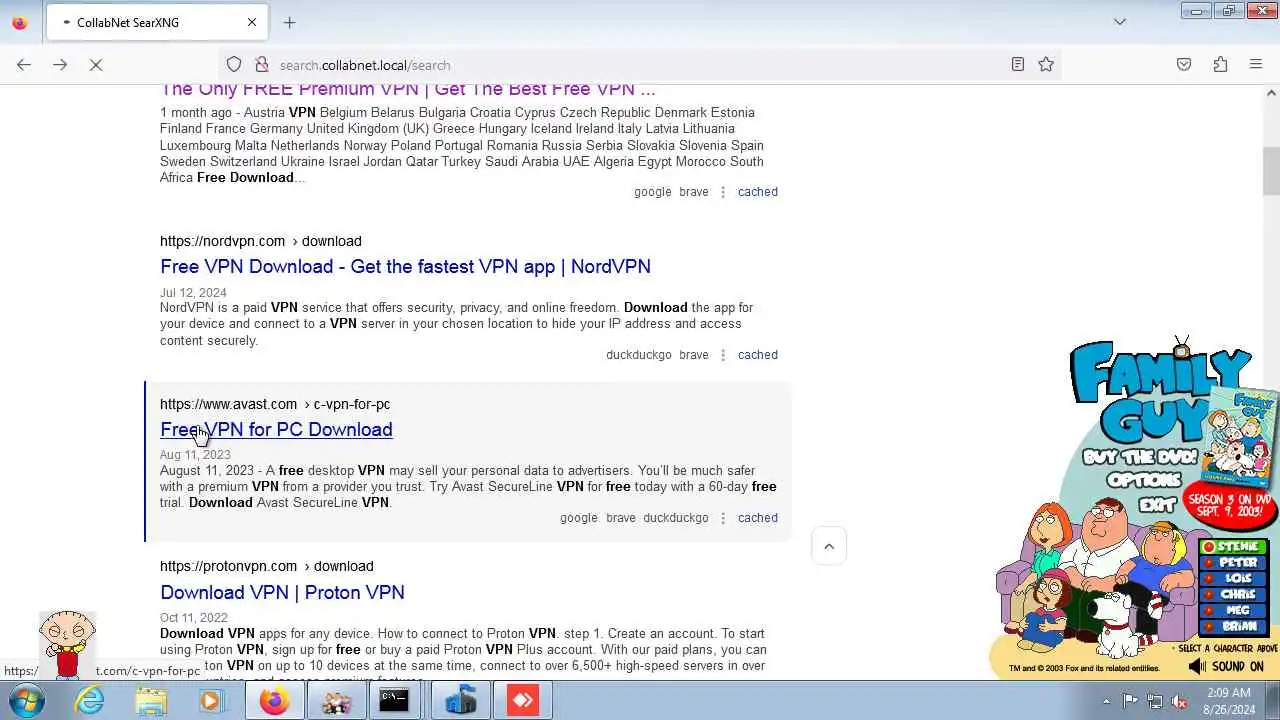Viewport: 1280px width, 720px height.
Task: Switch to Firefox taskbar button
Action: 274,701
